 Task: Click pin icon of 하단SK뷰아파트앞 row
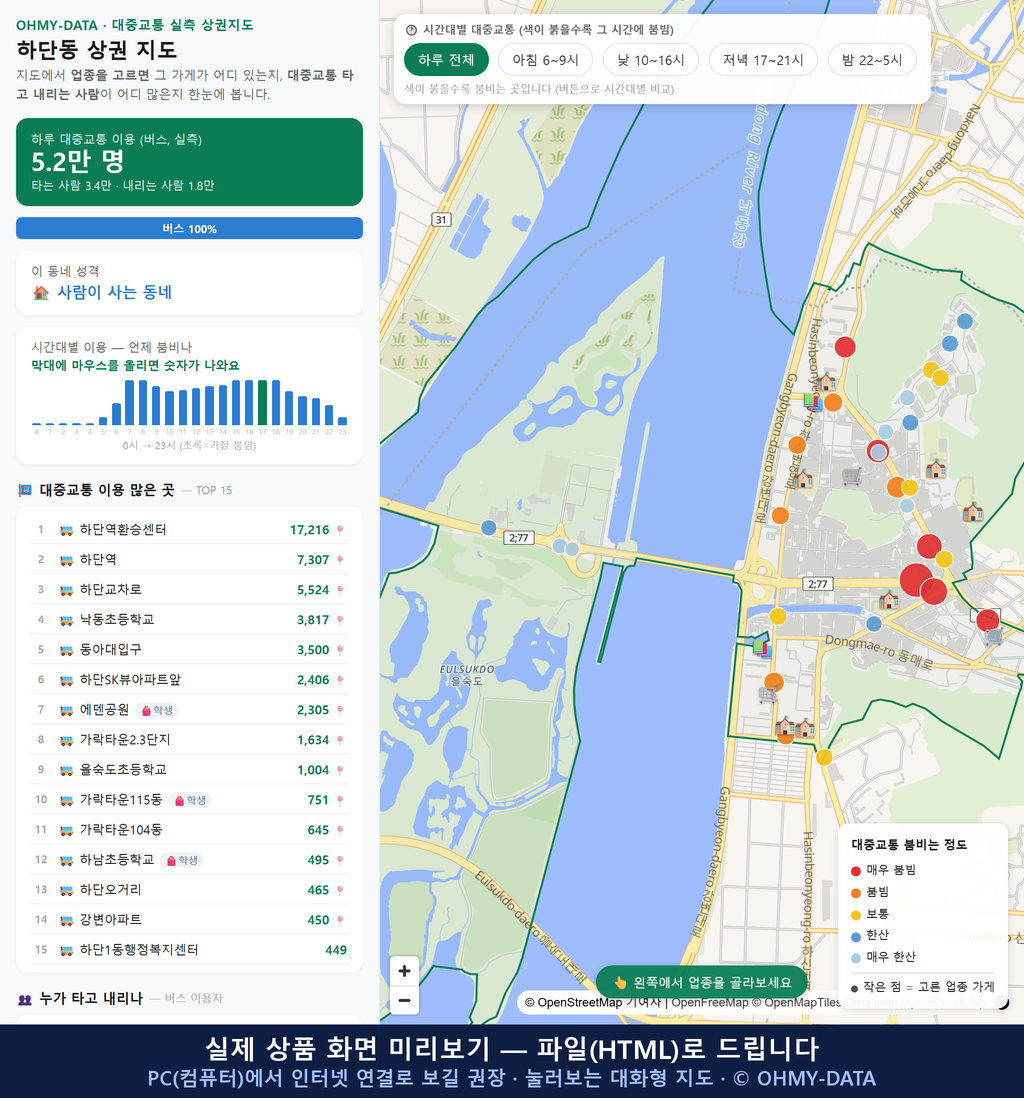[340, 680]
